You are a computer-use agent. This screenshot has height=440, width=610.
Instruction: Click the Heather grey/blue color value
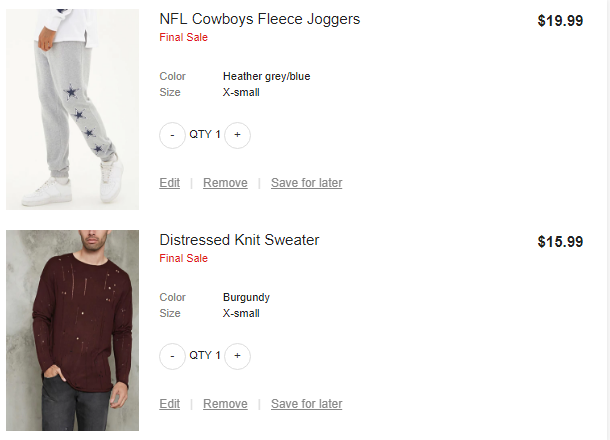tap(266, 76)
